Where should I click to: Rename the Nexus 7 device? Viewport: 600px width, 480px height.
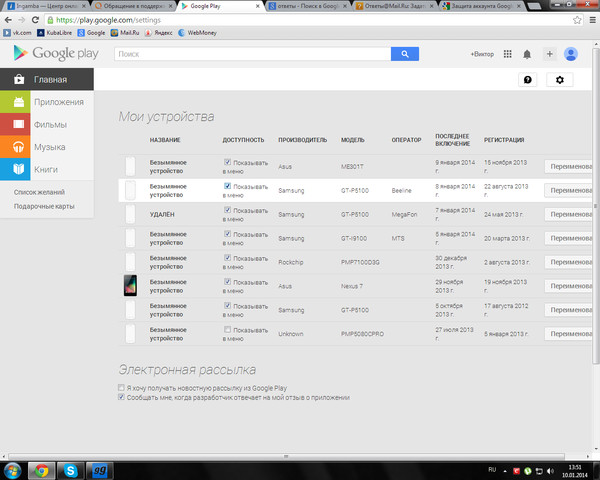(x=570, y=286)
